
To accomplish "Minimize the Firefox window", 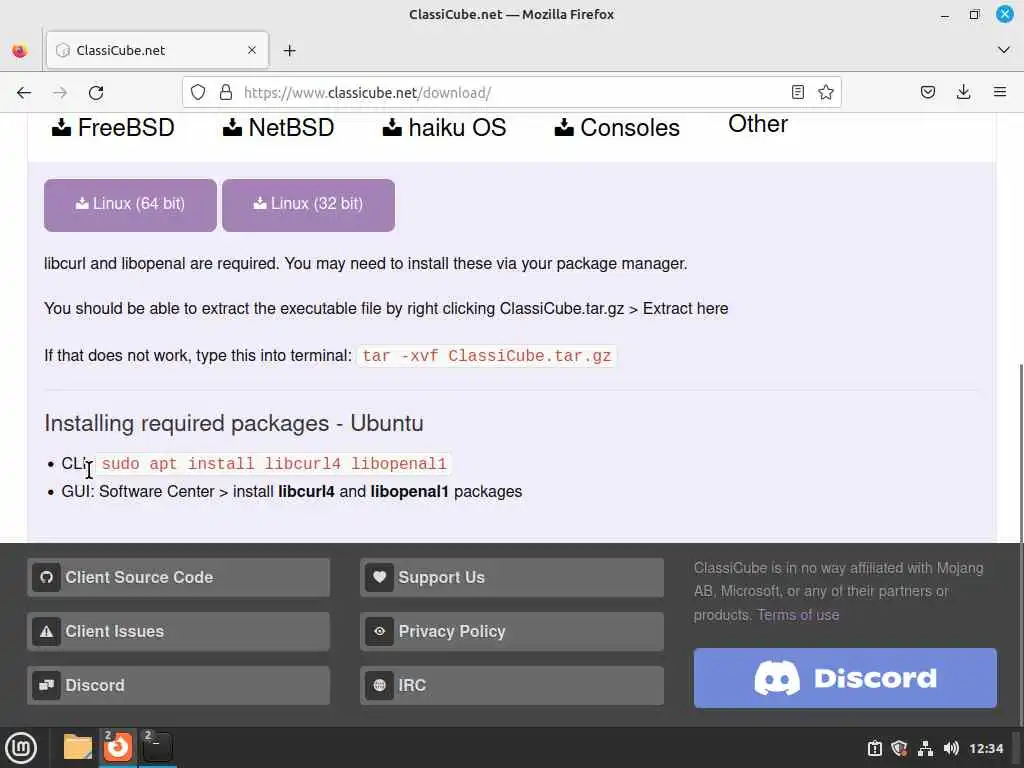I will pyautogui.click(x=944, y=14).
